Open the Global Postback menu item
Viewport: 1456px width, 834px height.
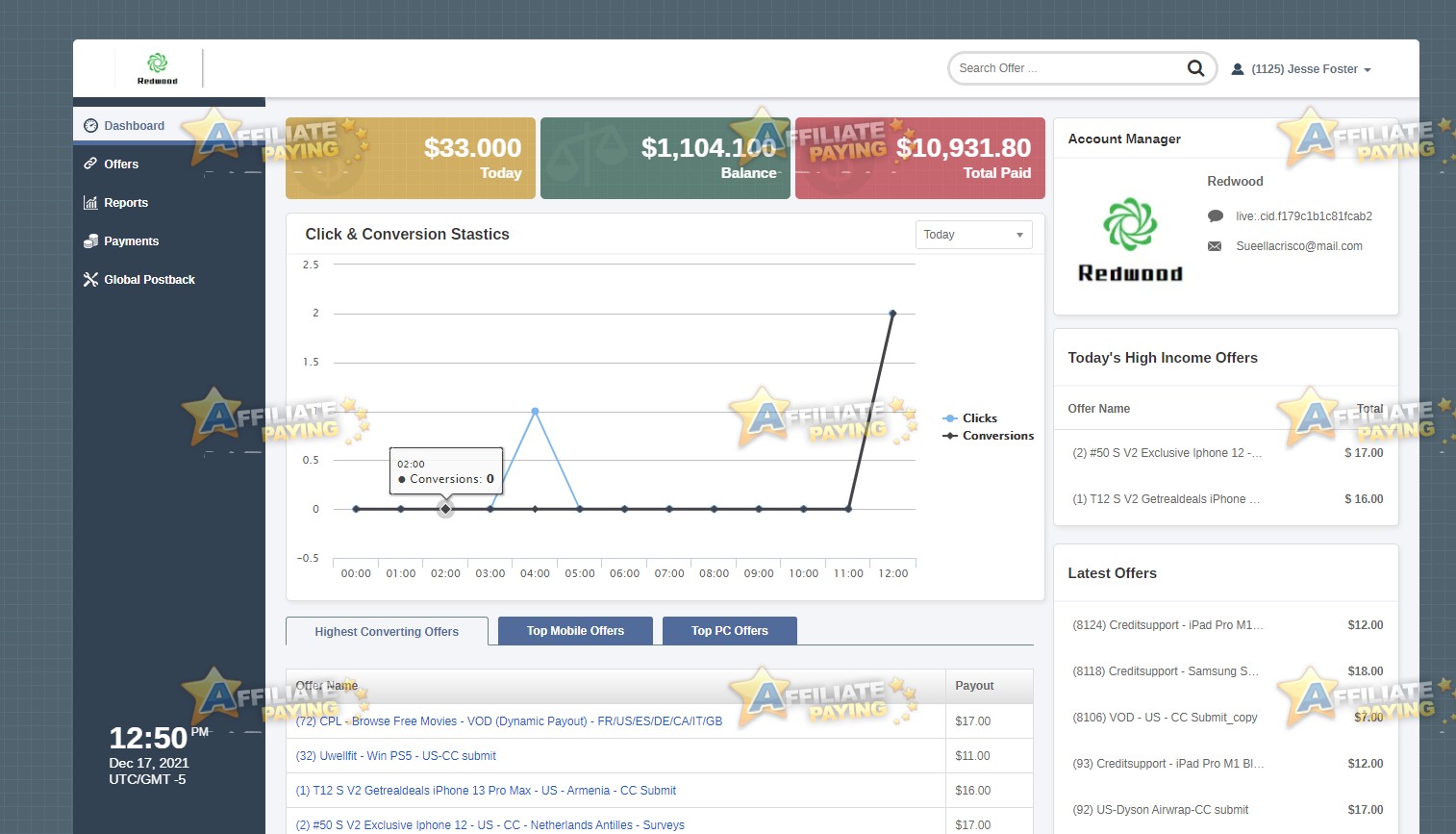169,280
